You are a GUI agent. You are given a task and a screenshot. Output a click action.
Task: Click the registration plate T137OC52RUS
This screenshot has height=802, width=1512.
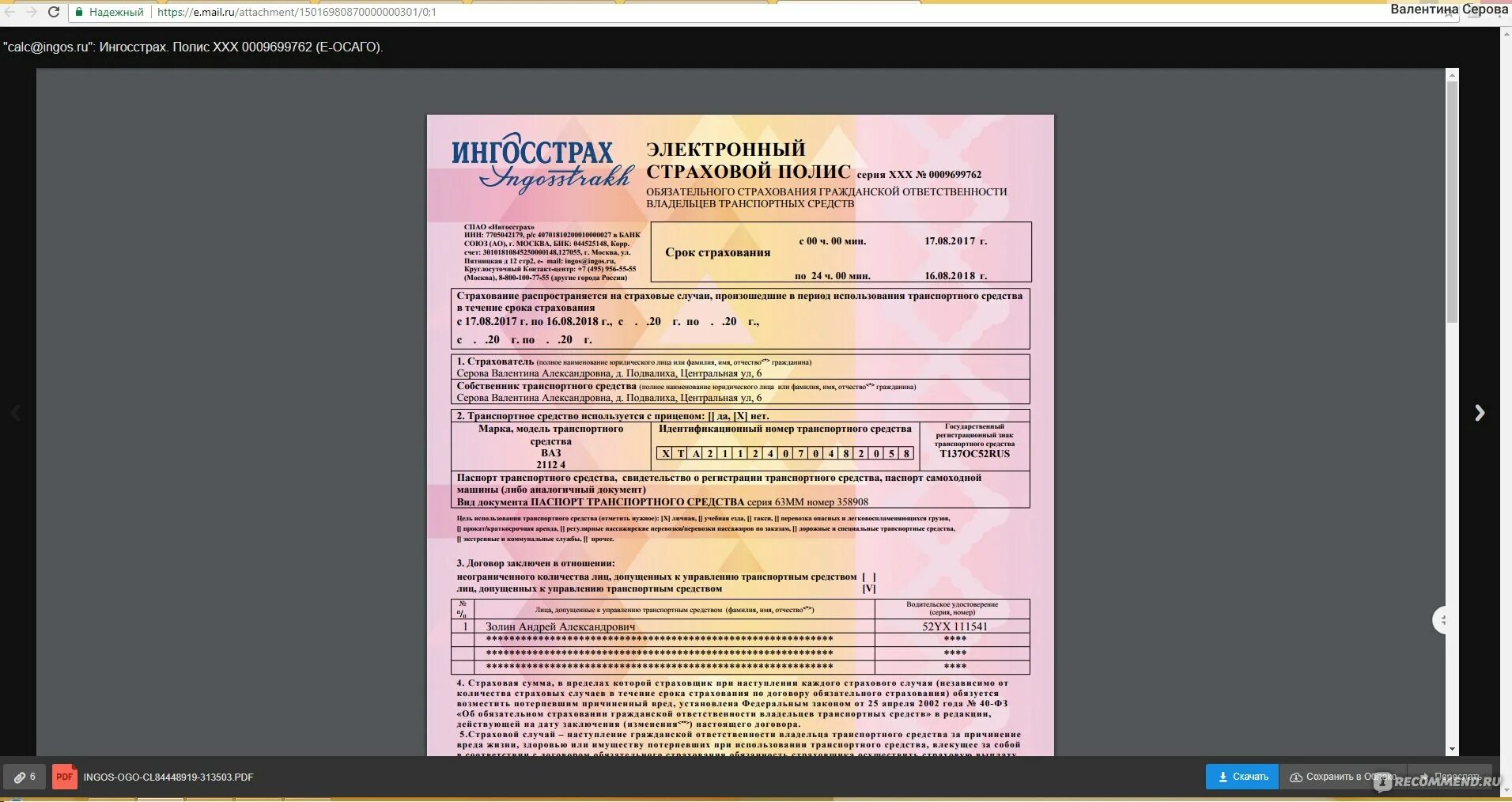(x=974, y=454)
